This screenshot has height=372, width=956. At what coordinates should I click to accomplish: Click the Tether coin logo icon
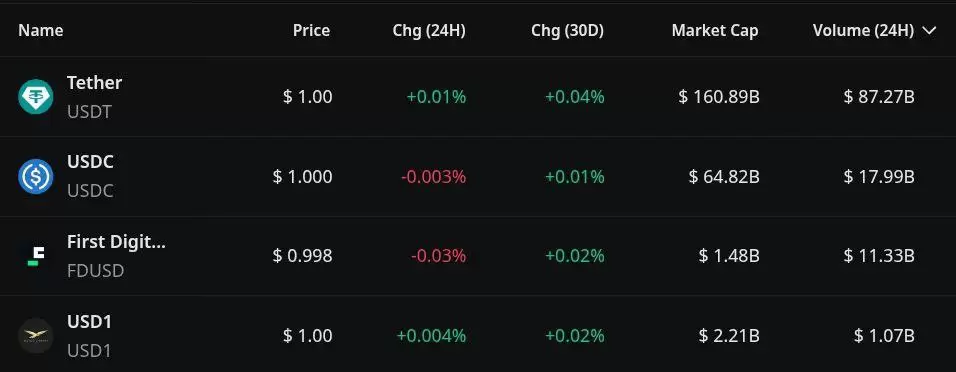click(x=35, y=97)
